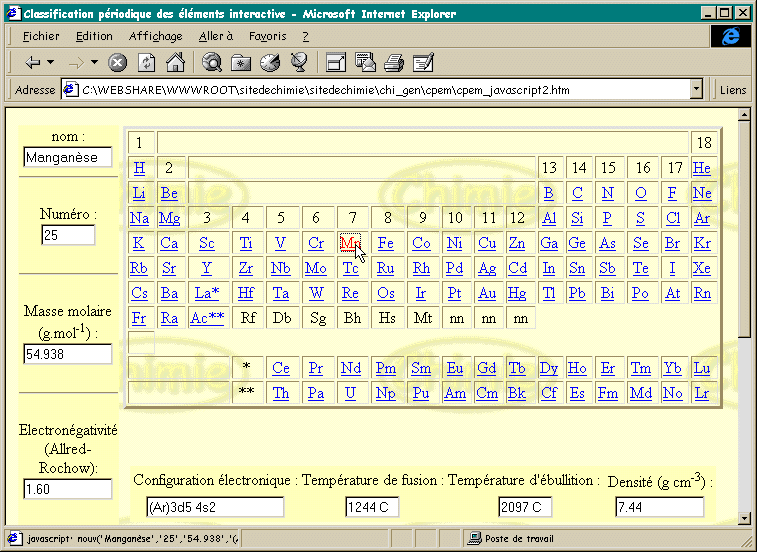Select the Fe iron element link

click(385, 243)
